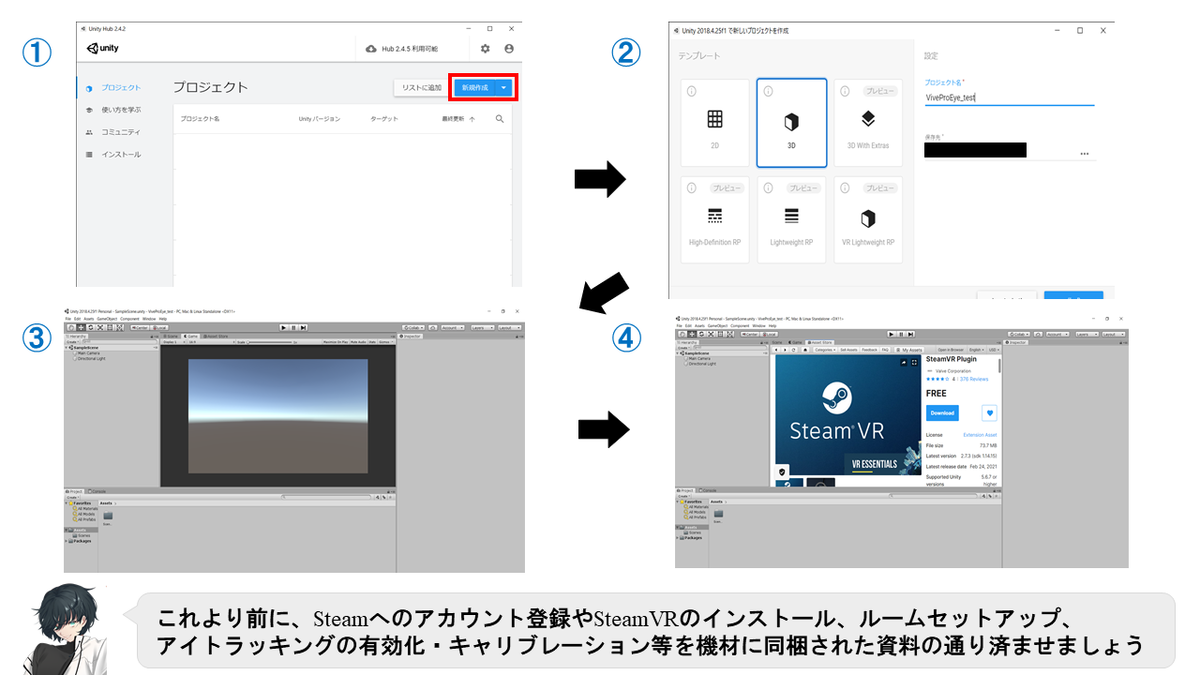Click the info icon on the 3D With Extras card
Screen dimensions: 1200x675
845,91
